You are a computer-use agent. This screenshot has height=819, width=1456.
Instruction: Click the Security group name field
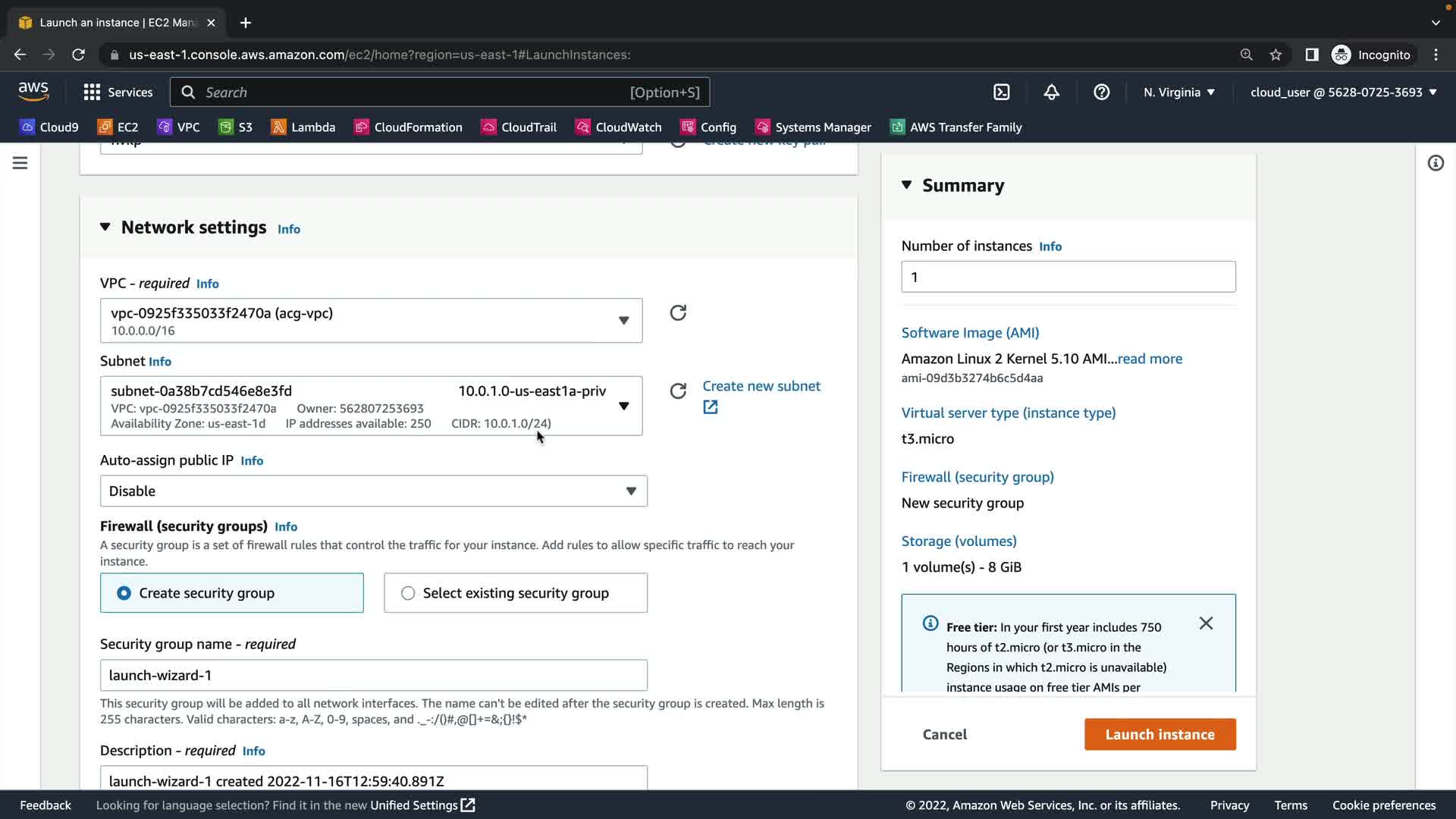click(373, 675)
